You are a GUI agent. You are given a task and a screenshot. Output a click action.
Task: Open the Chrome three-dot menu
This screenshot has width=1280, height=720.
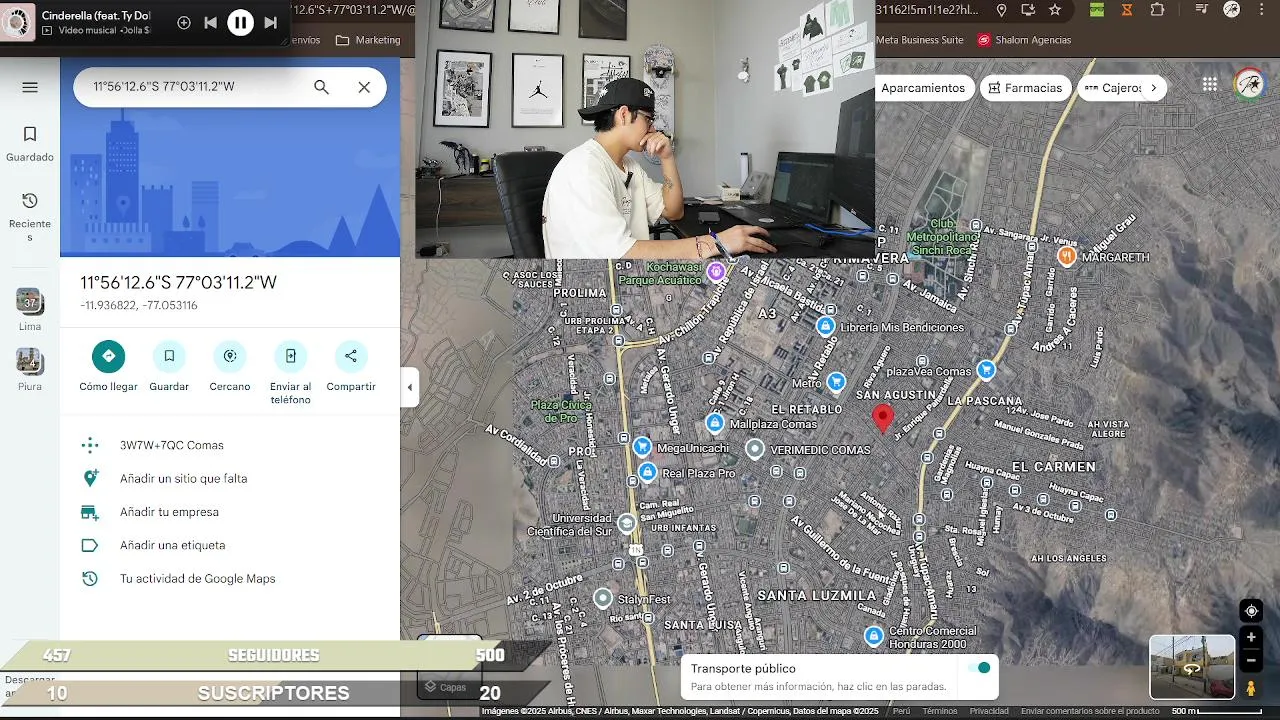click(x=1263, y=10)
